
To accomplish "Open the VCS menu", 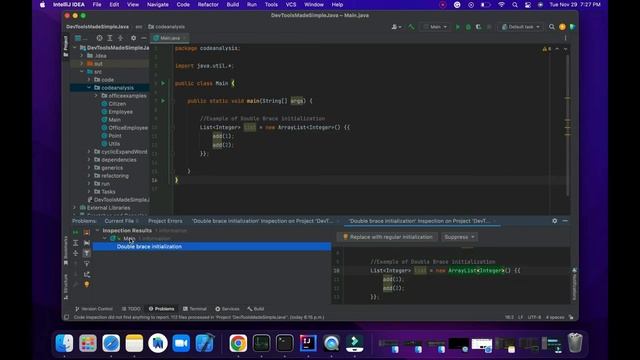I will click(291, 5).
